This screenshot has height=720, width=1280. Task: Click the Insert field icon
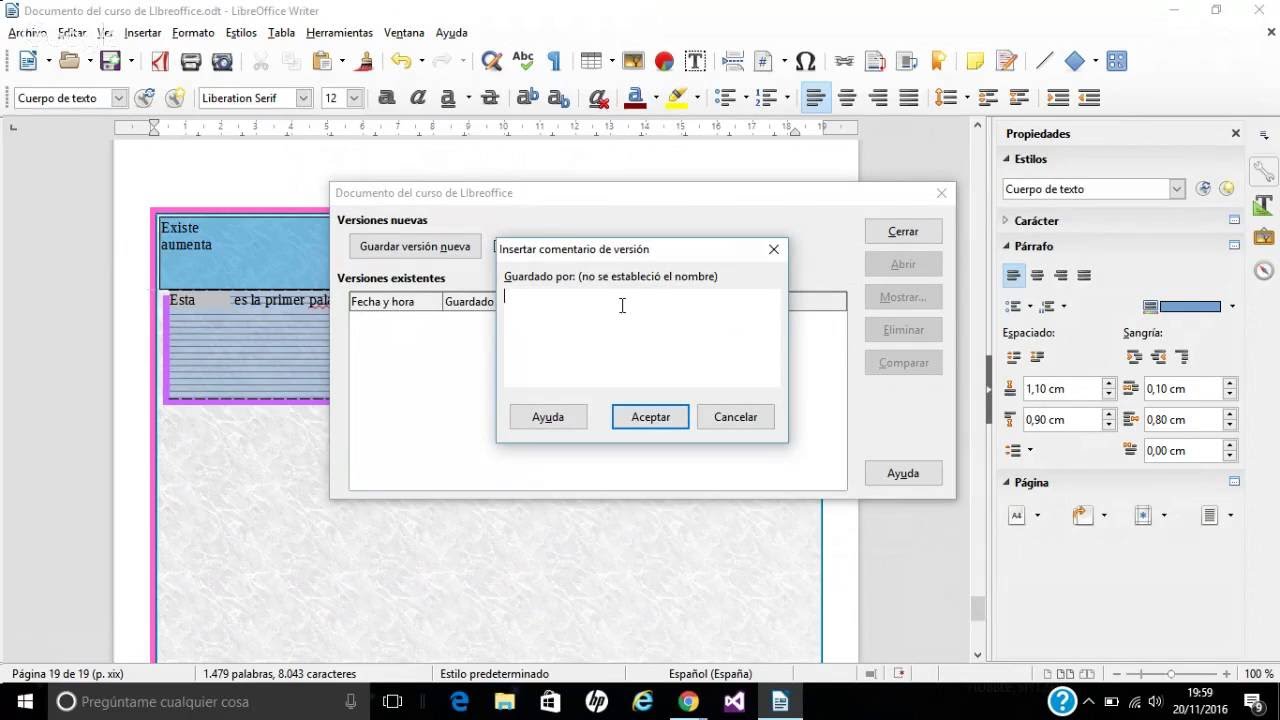point(764,61)
